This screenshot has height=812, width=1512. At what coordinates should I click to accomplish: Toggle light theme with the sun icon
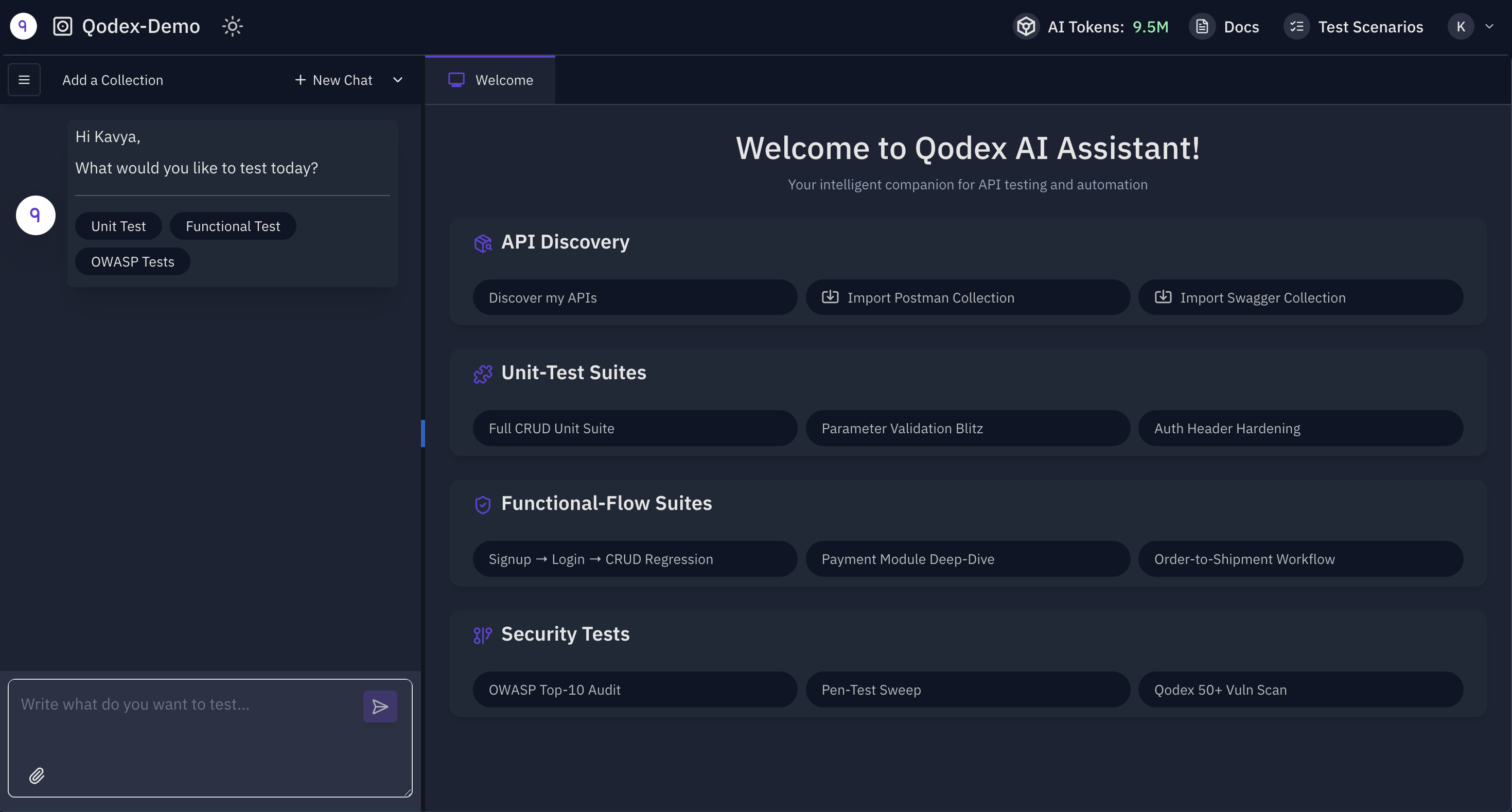click(233, 26)
